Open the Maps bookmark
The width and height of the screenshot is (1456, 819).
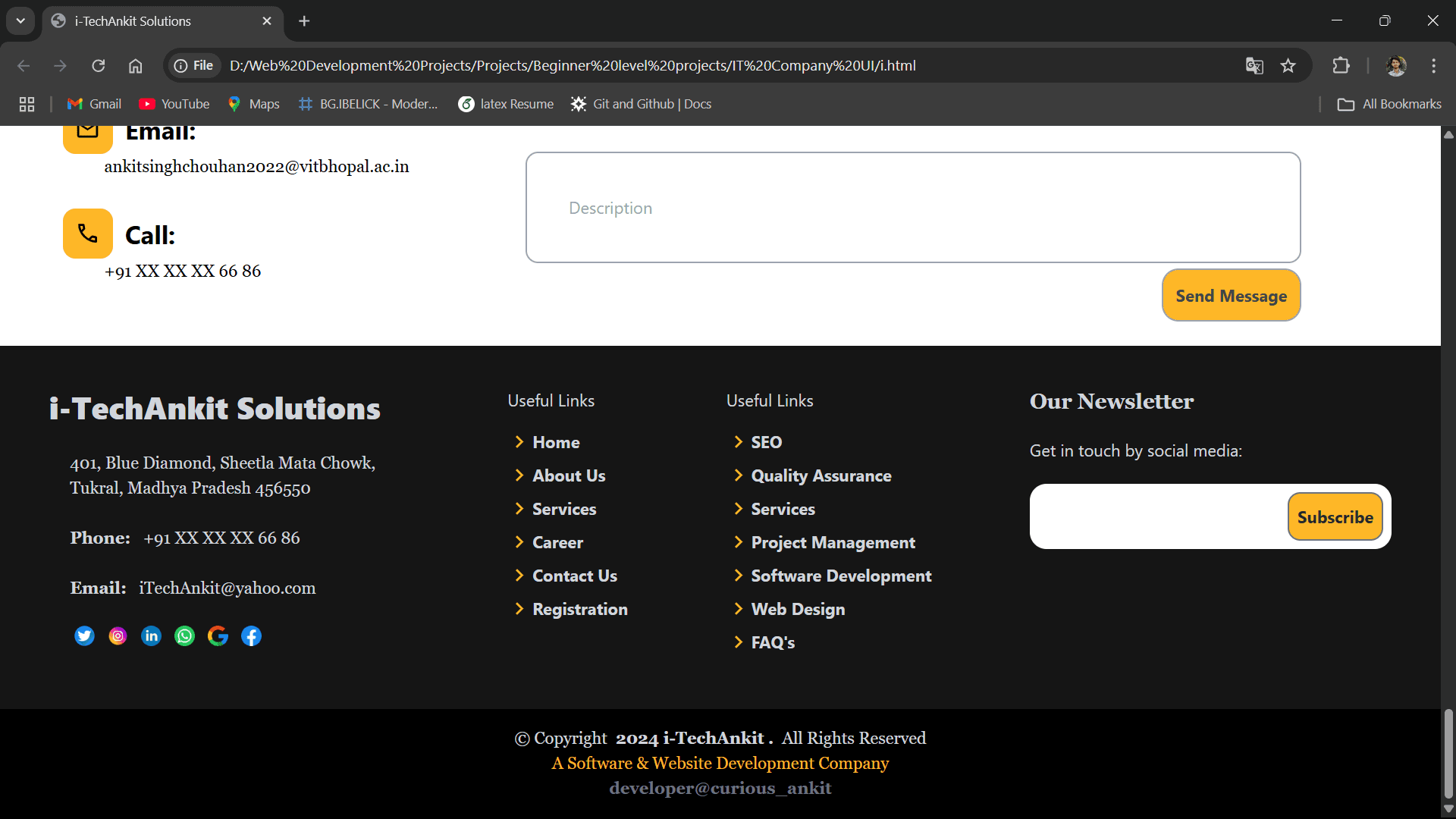(x=253, y=104)
